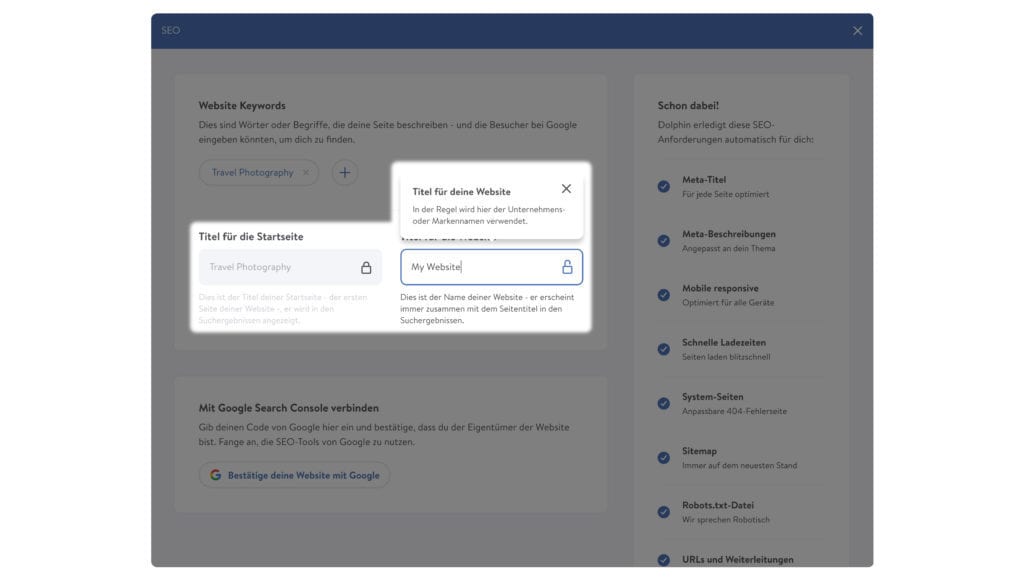This screenshot has height=581, width=1024.
Task: Click the Mobile responsive checkmark icon
Action: coord(664,294)
